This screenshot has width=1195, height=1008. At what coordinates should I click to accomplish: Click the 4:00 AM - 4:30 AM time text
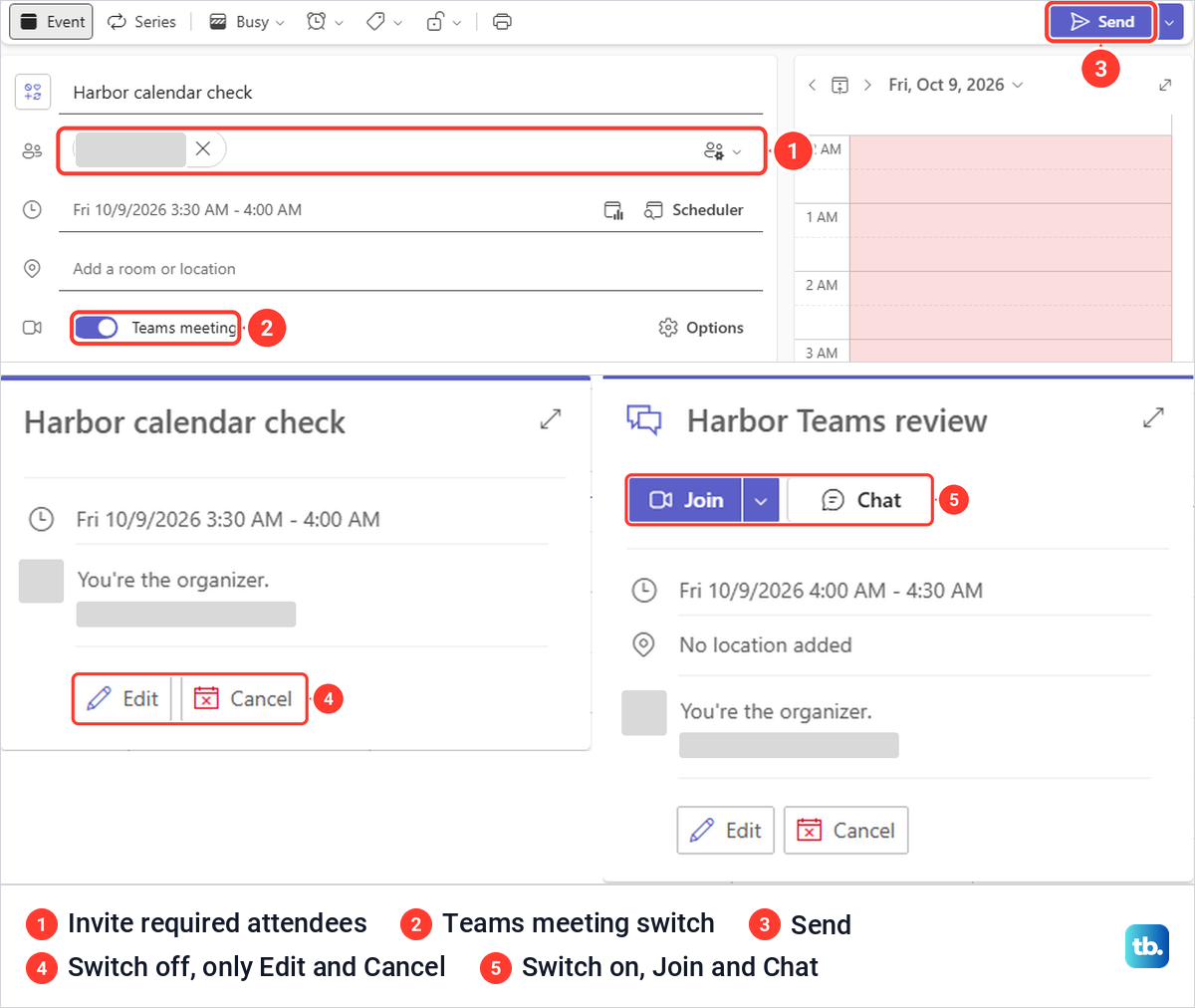tap(895, 591)
